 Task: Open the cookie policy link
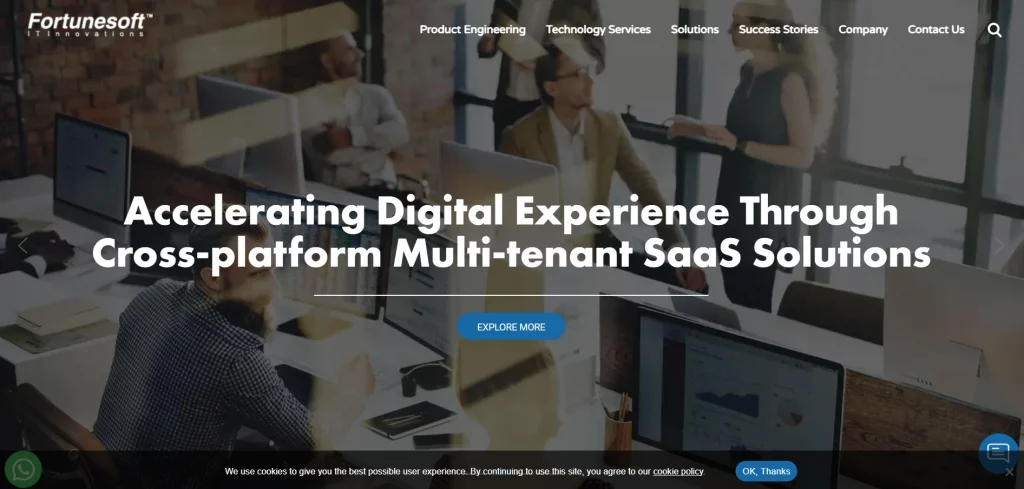[678, 471]
